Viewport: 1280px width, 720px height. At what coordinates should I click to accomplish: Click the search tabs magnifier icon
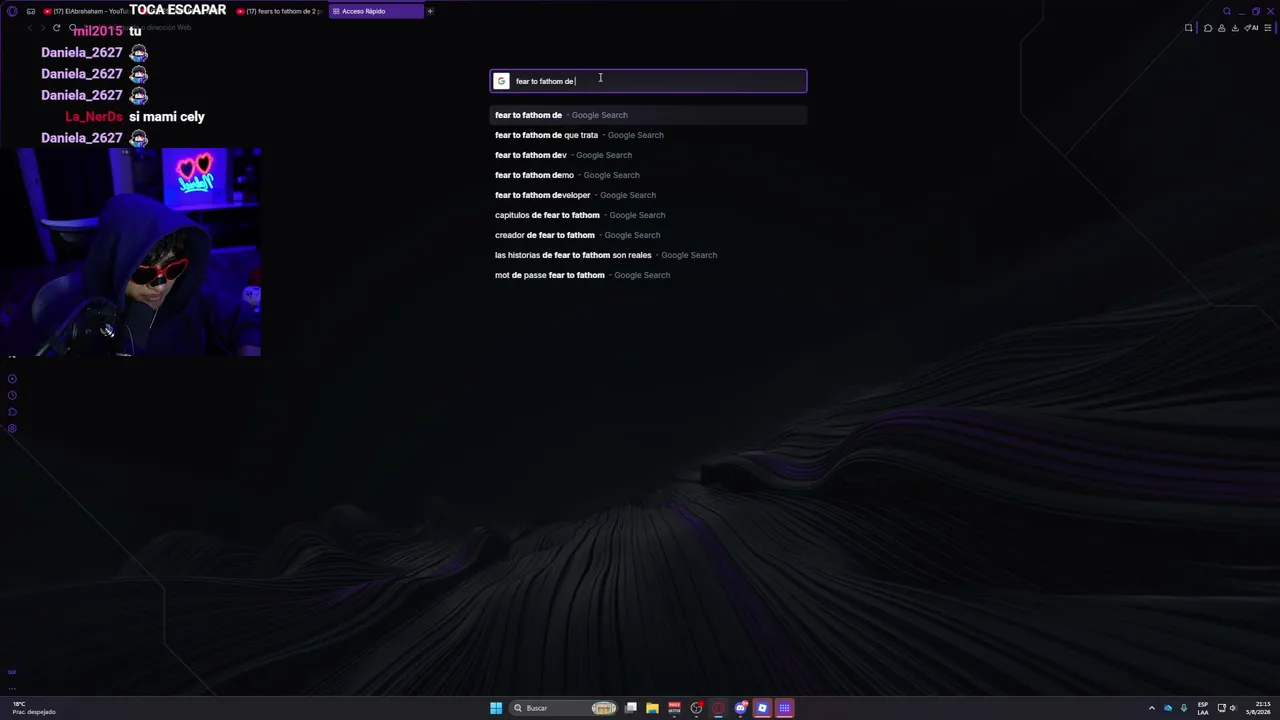[x=1227, y=11]
